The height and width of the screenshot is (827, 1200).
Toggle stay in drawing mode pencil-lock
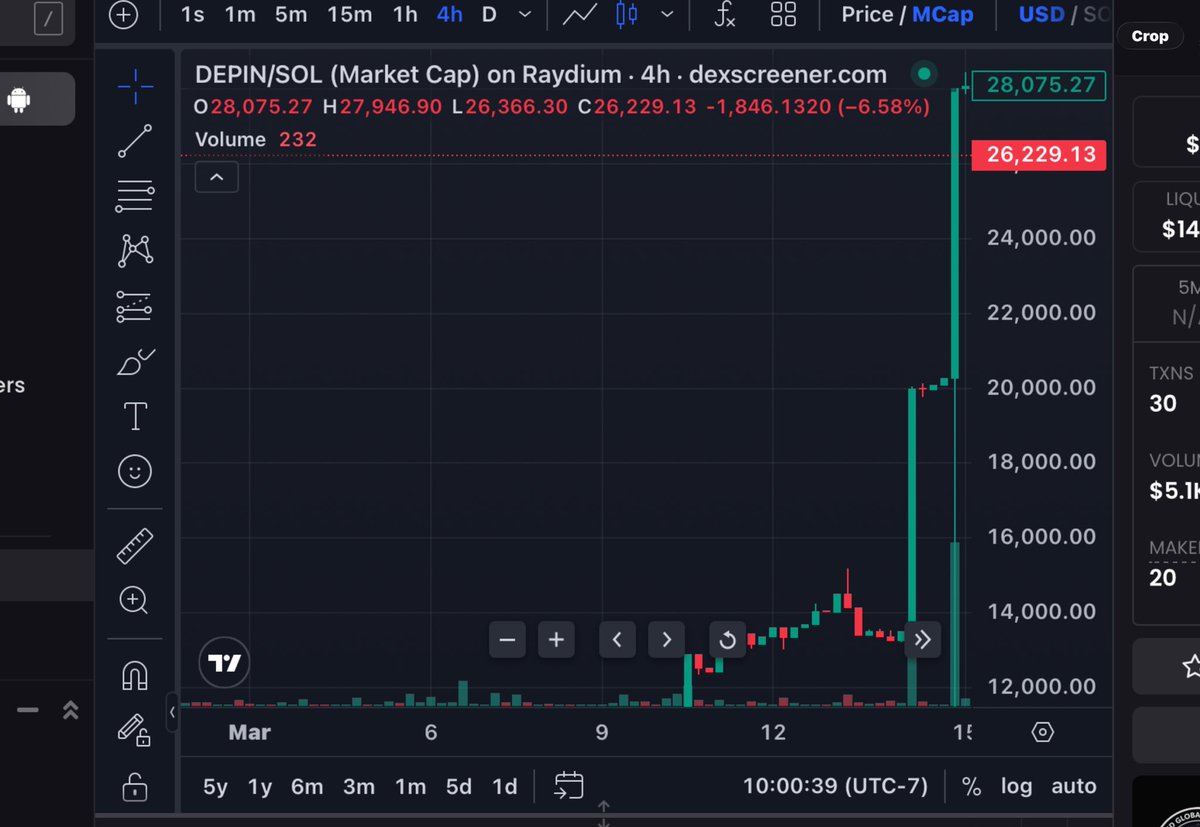(x=134, y=730)
